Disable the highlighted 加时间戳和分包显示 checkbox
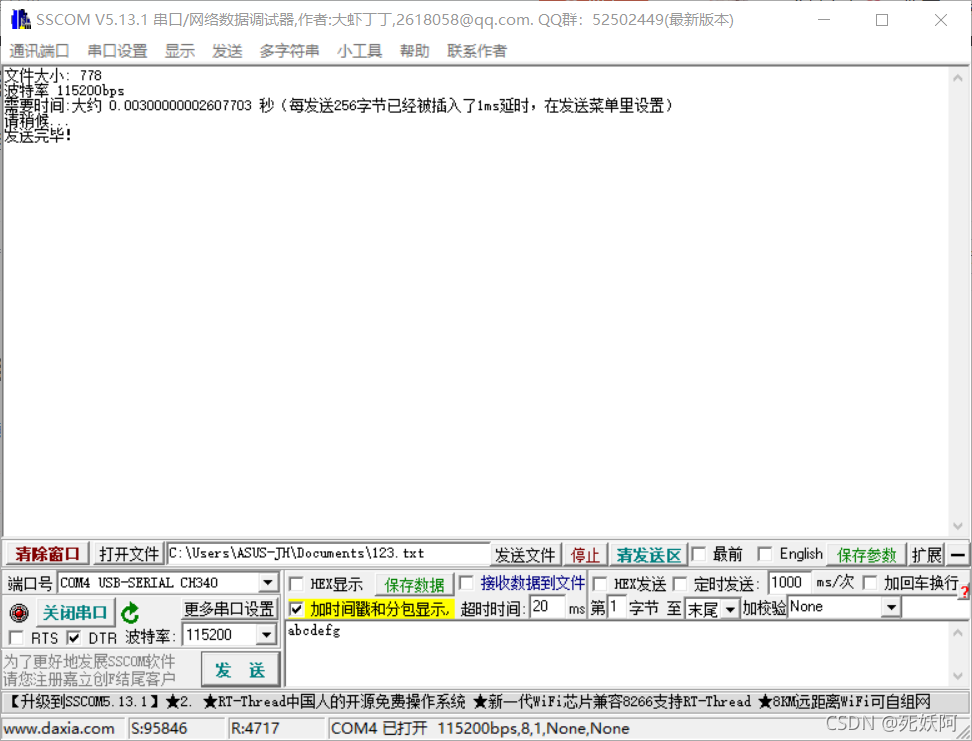The width and height of the screenshot is (972, 741). click(297, 608)
